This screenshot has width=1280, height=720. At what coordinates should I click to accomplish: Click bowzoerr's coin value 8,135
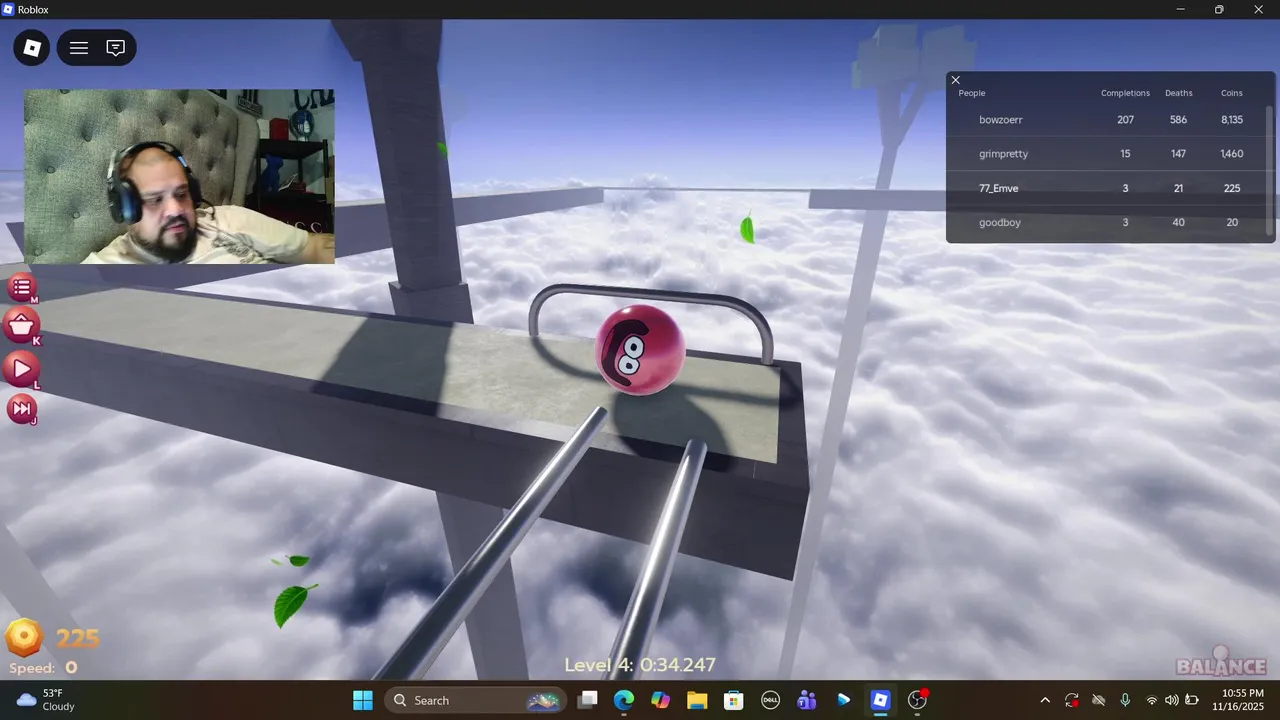point(1232,120)
